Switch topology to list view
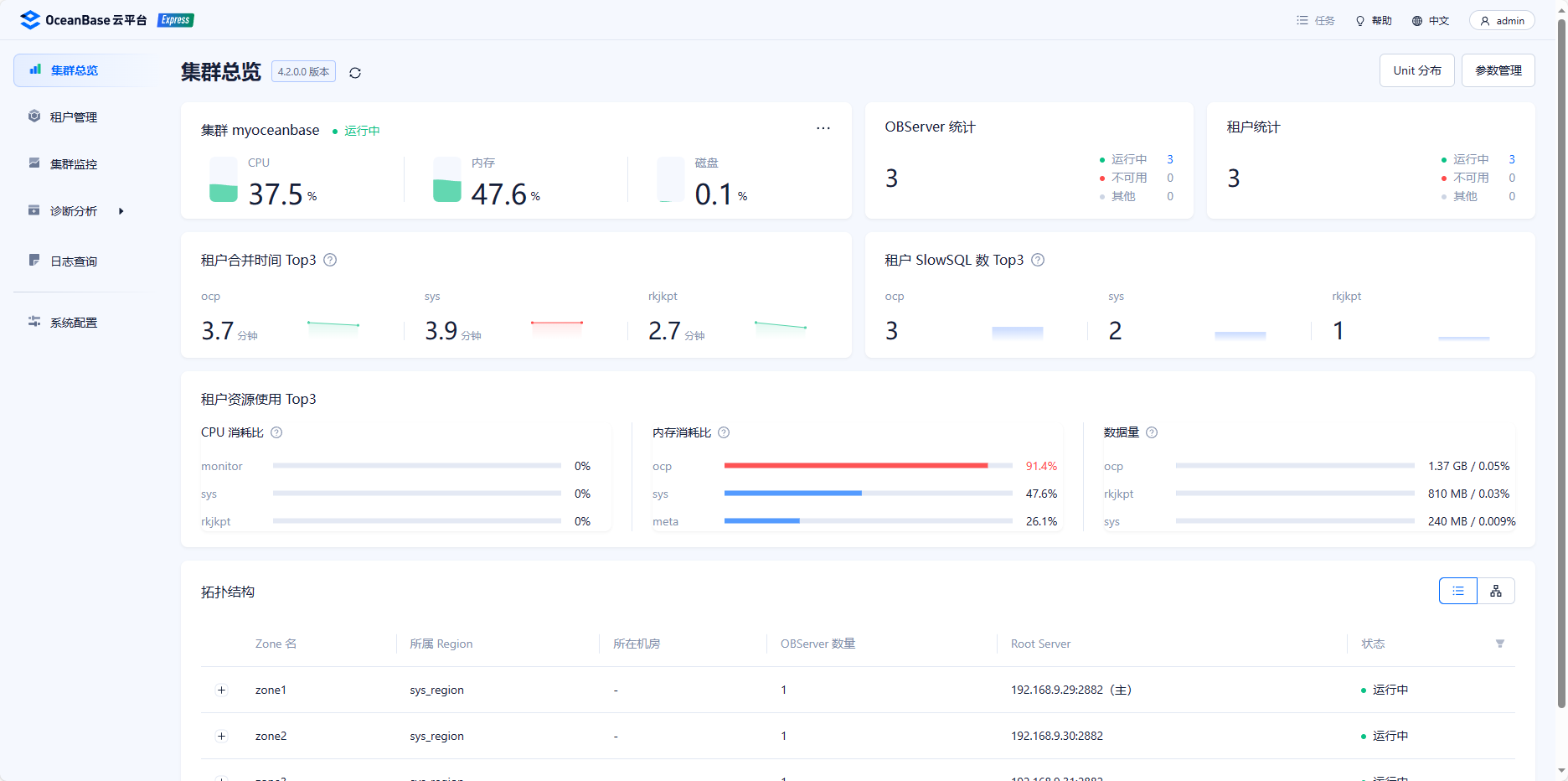Viewport: 1568px width, 781px height. tap(1458, 591)
